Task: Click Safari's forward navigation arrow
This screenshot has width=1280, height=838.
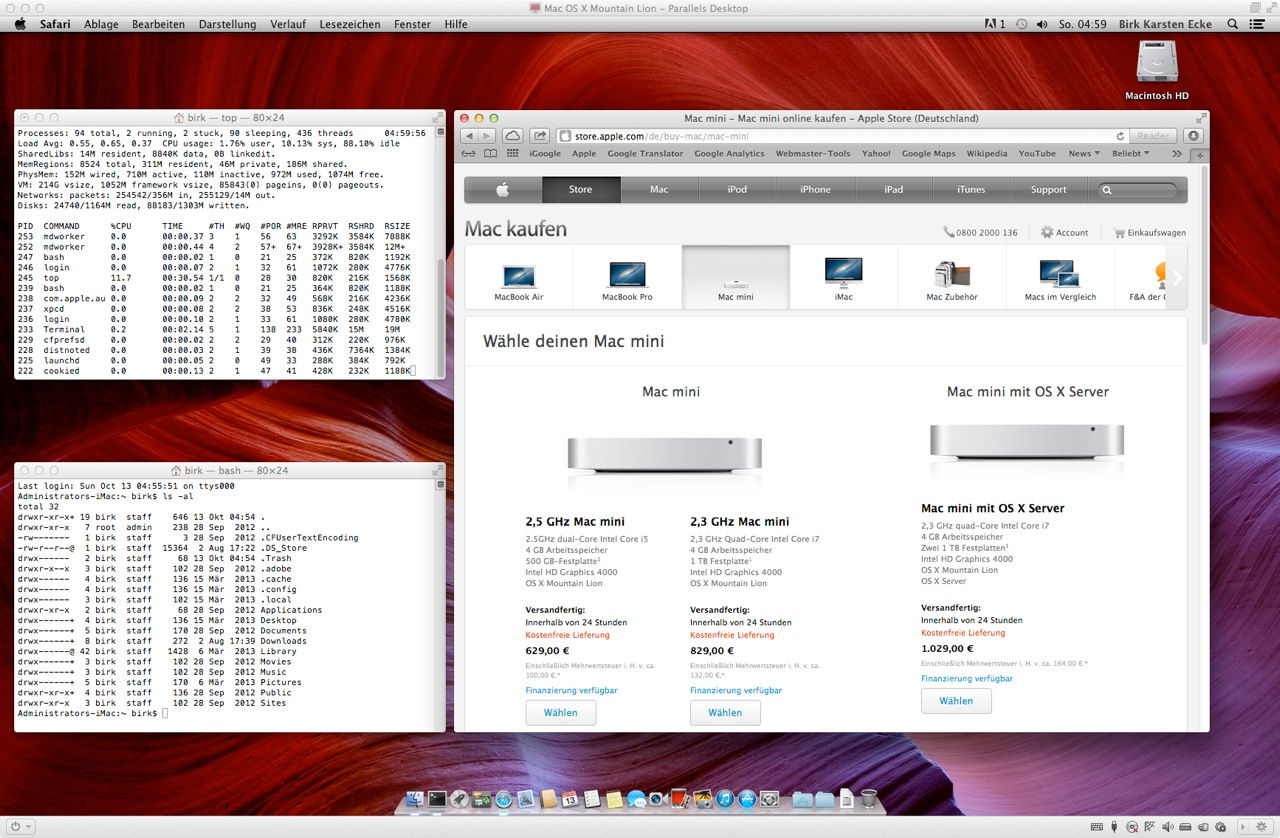Action: tap(489, 136)
